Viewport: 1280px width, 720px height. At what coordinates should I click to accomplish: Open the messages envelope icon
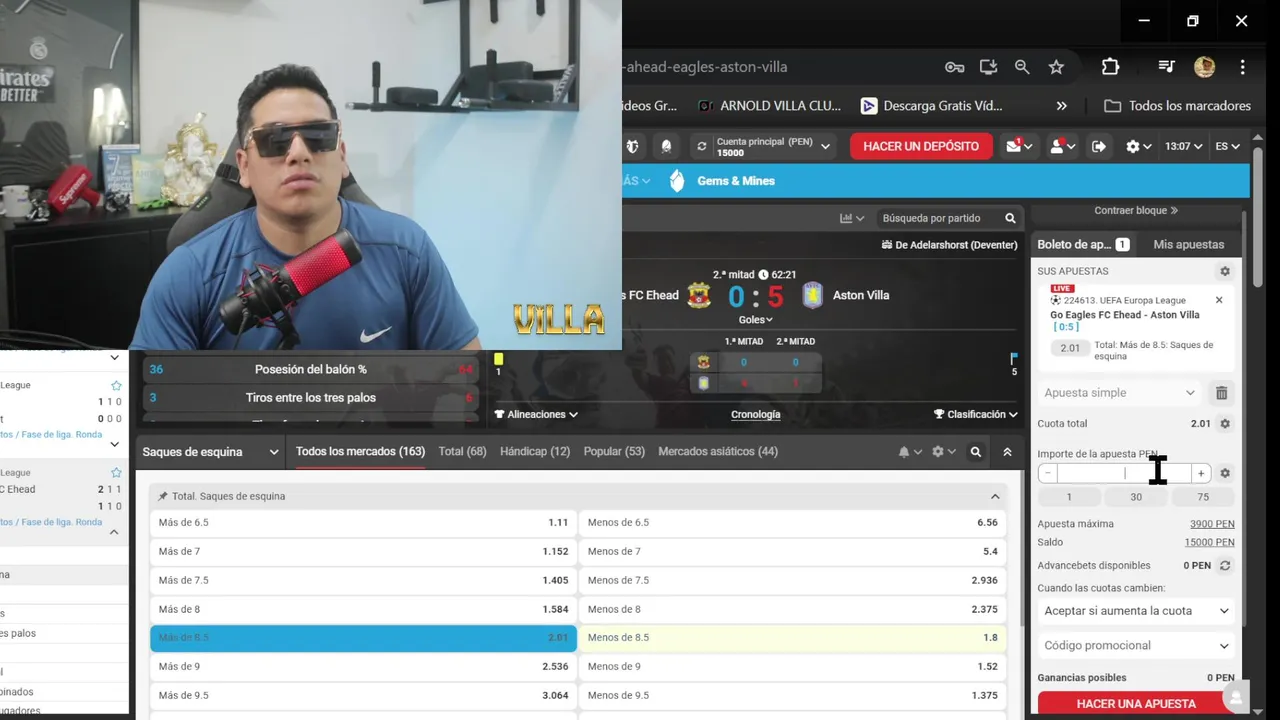(x=1019, y=146)
